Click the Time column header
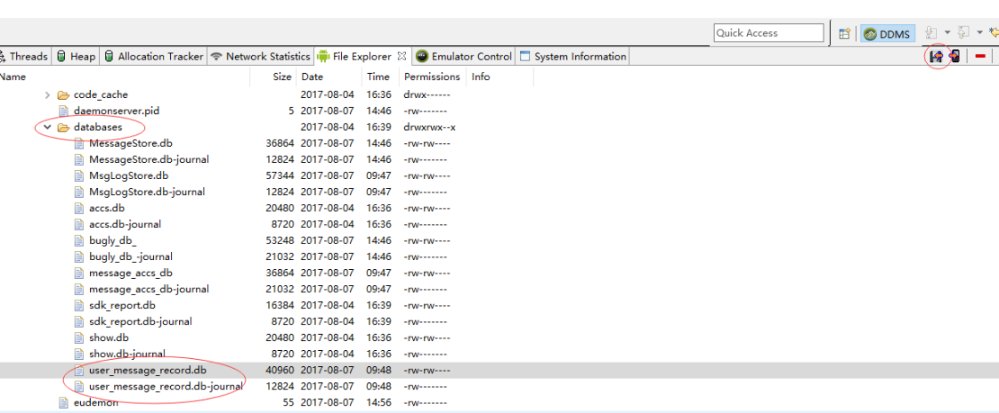 click(378, 76)
